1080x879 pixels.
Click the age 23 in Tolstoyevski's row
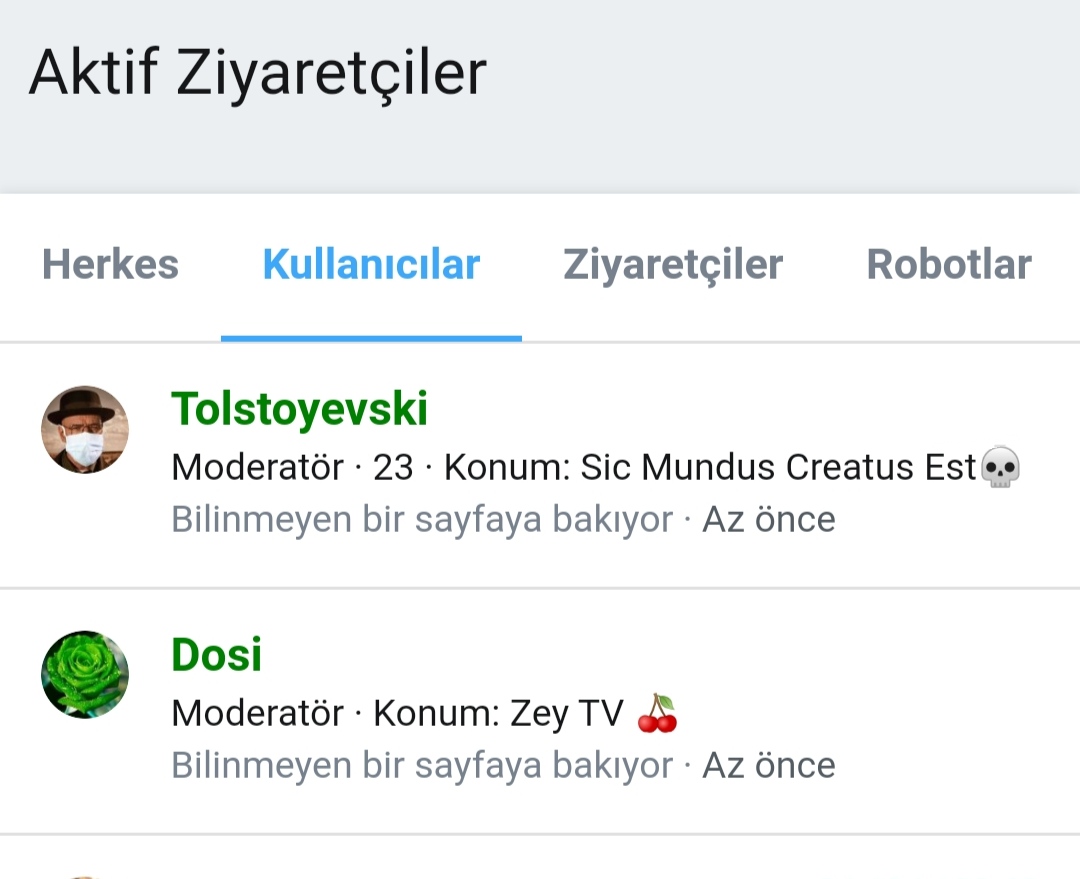coord(393,467)
